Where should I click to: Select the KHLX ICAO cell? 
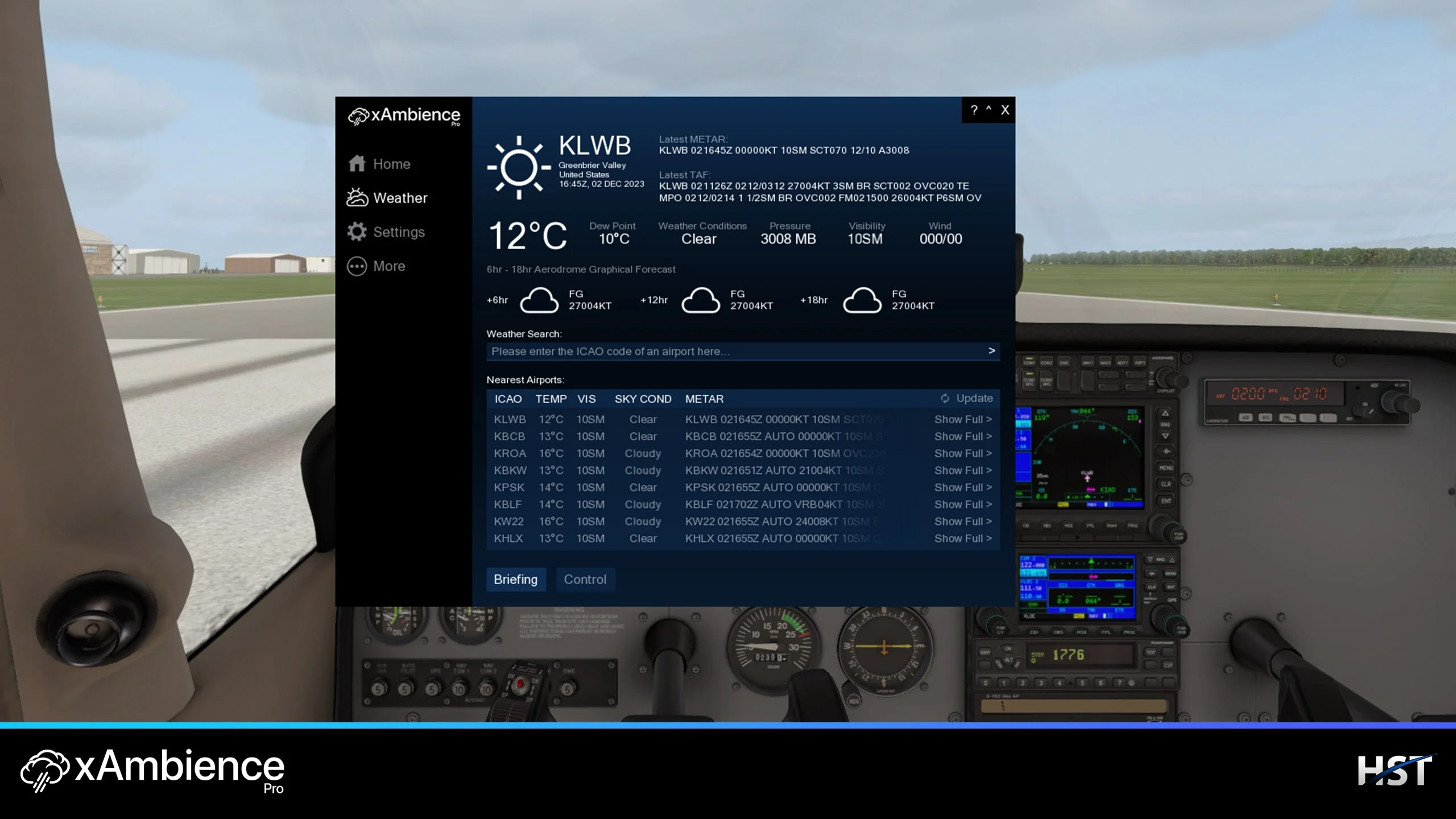point(508,539)
